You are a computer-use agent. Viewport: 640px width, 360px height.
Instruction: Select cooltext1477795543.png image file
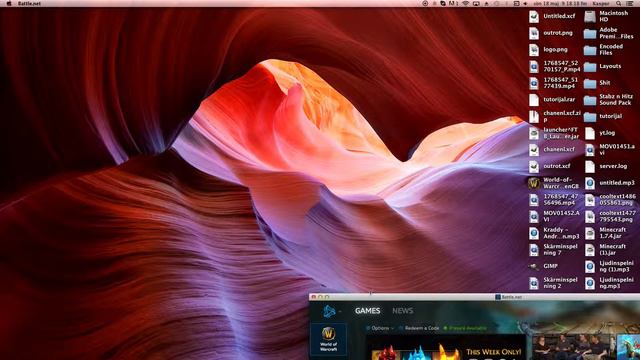610,216
